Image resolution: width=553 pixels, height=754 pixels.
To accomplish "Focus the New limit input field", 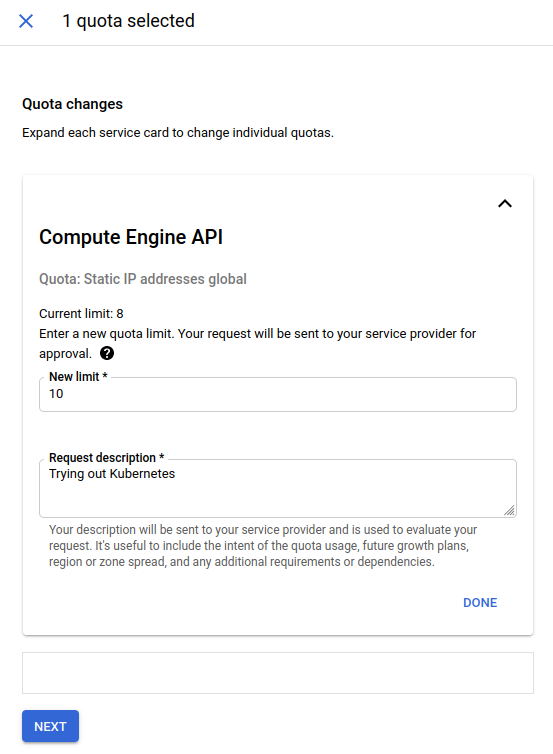I will pyautogui.click(x=277, y=394).
